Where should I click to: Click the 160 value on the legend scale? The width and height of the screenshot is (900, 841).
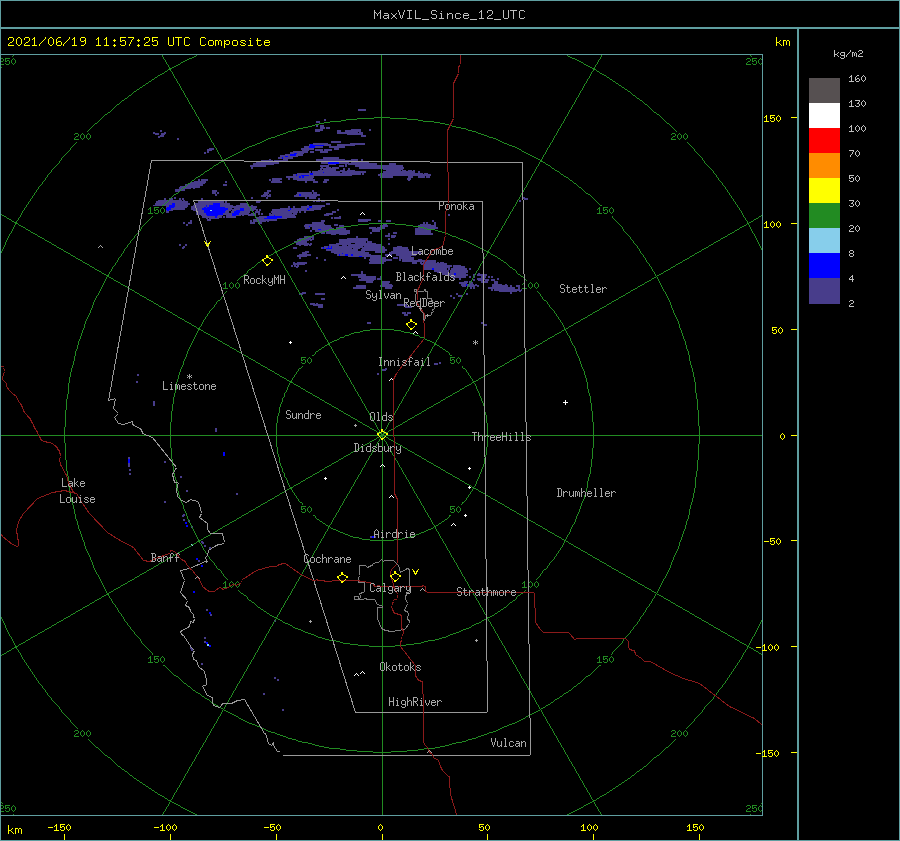point(857,79)
